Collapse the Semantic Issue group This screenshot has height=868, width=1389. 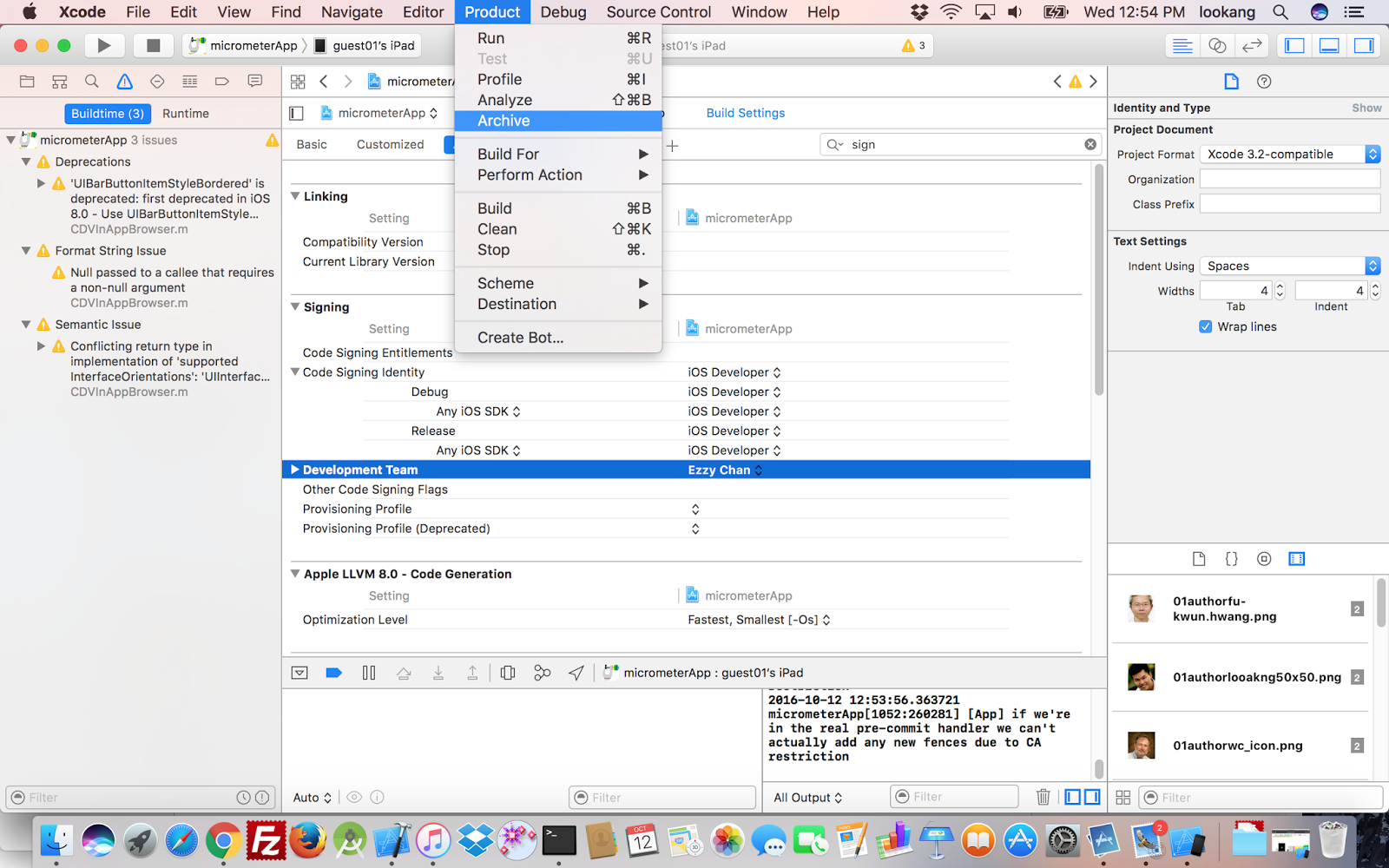click(x=26, y=325)
